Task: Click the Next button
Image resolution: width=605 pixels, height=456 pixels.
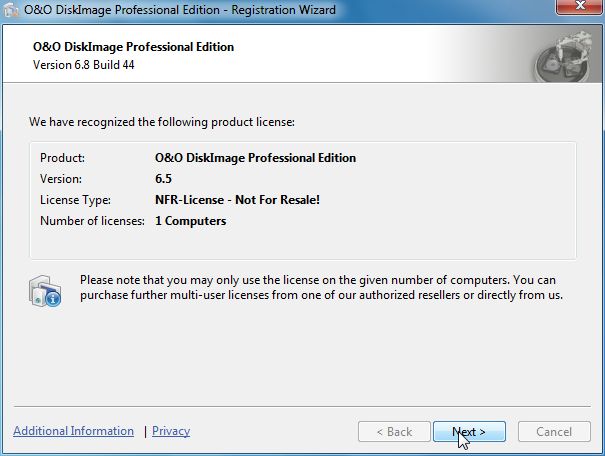Action: tap(469, 431)
